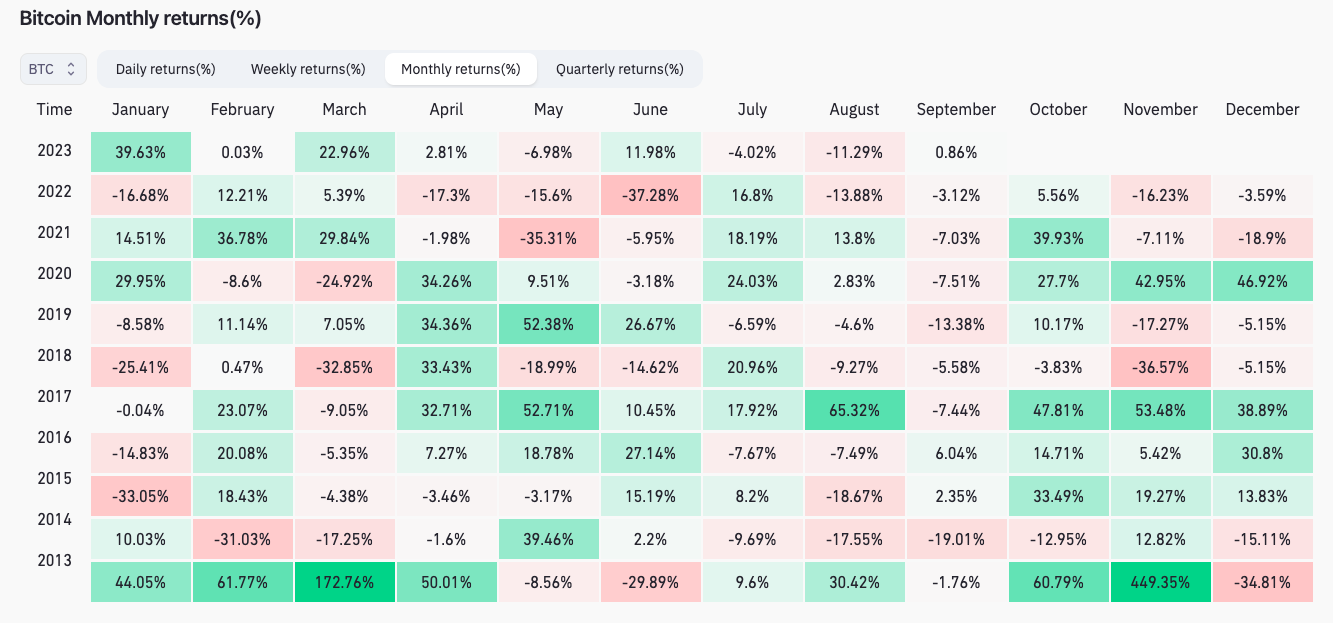The image size is (1333, 623).
Task: Select the 2023 row label
Action: [54, 151]
